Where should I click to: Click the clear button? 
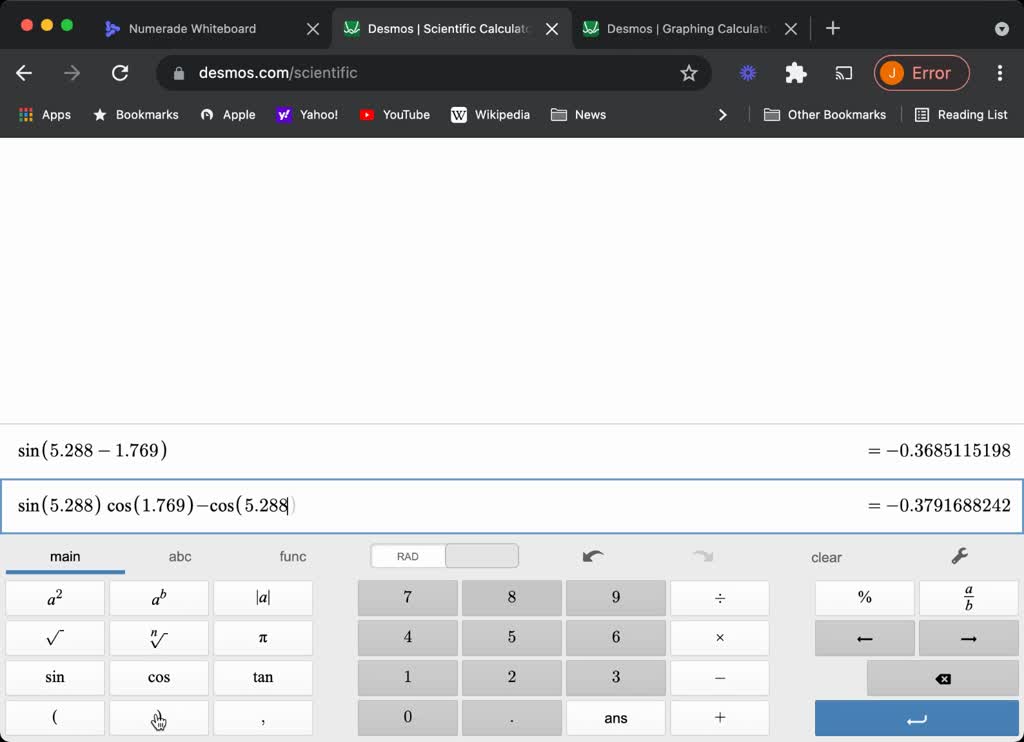(x=826, y=557)
